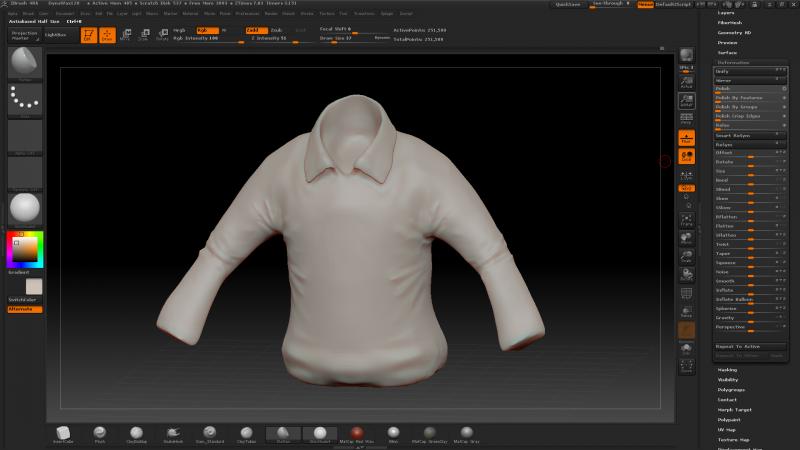Open the Transform menu

point(364,14)
